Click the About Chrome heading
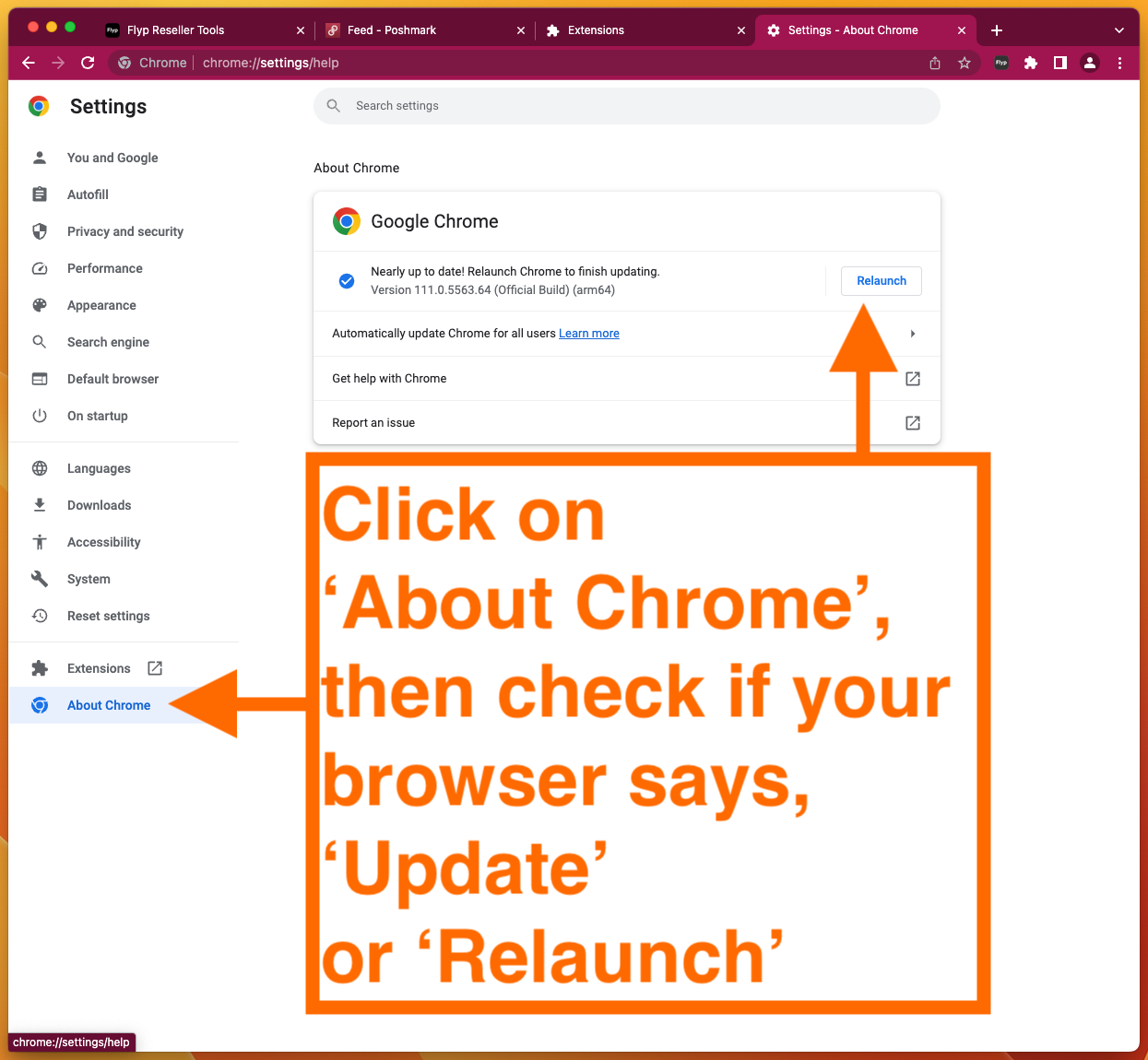The height and width of the screenshot is (1060, 1148). coord(357,168)
